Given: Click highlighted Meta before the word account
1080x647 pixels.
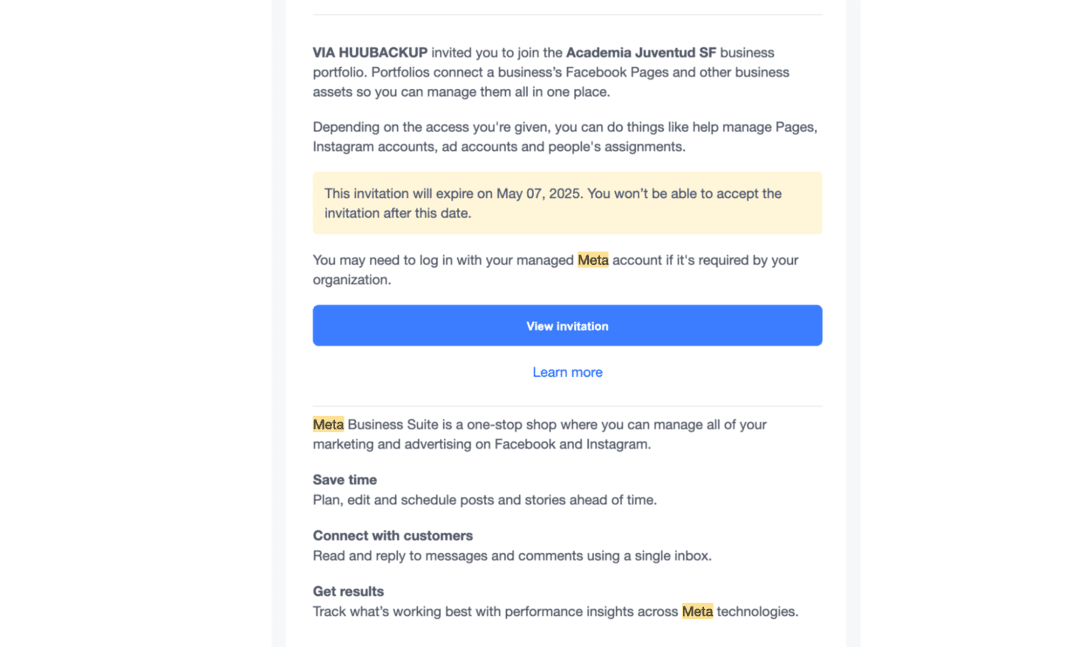Looking at the screenshot, I should pos(593,260).
